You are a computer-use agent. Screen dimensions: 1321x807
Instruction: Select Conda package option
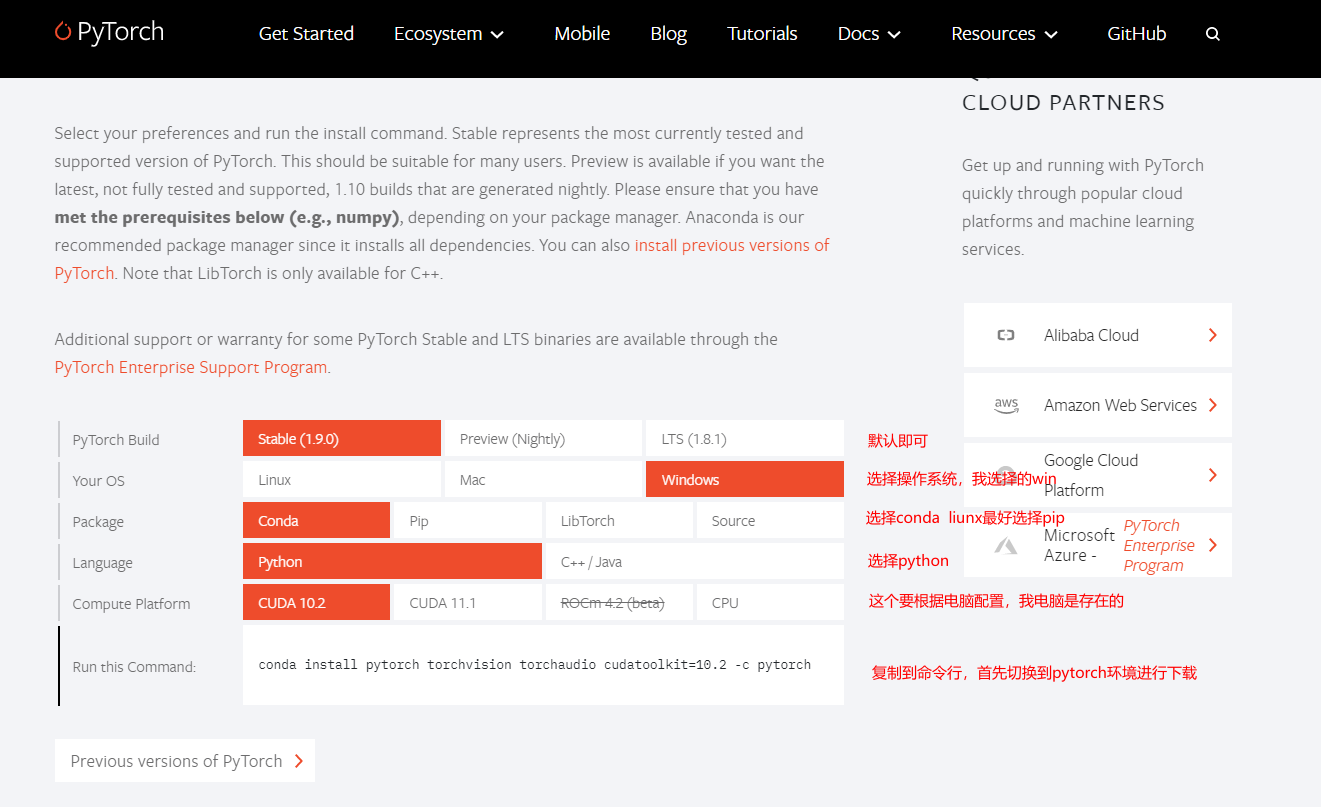(316, 521)
